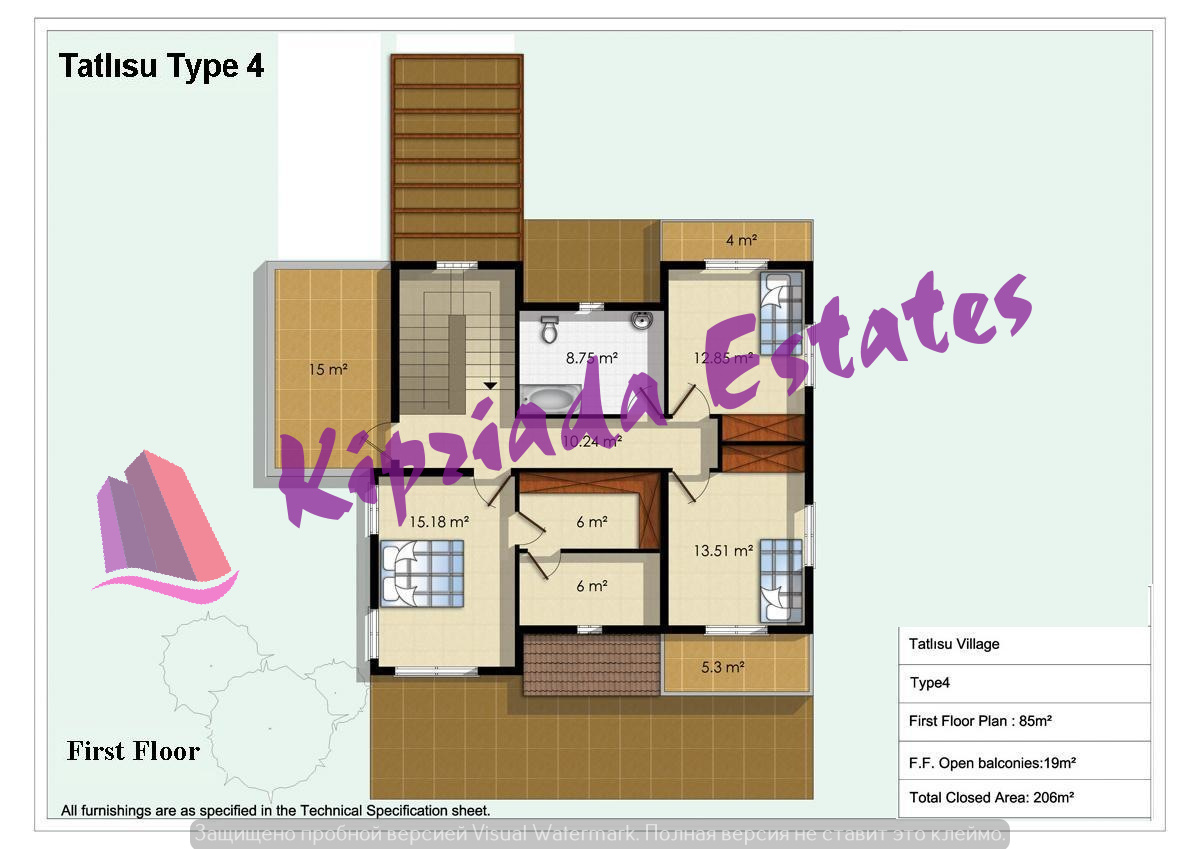
Task: Click the tiled roof section below the 6 m² room
Action: click(591, 664)
